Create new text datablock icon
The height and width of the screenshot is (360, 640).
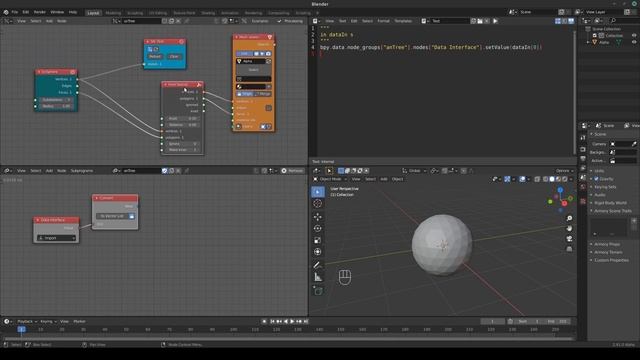point(473,21)
